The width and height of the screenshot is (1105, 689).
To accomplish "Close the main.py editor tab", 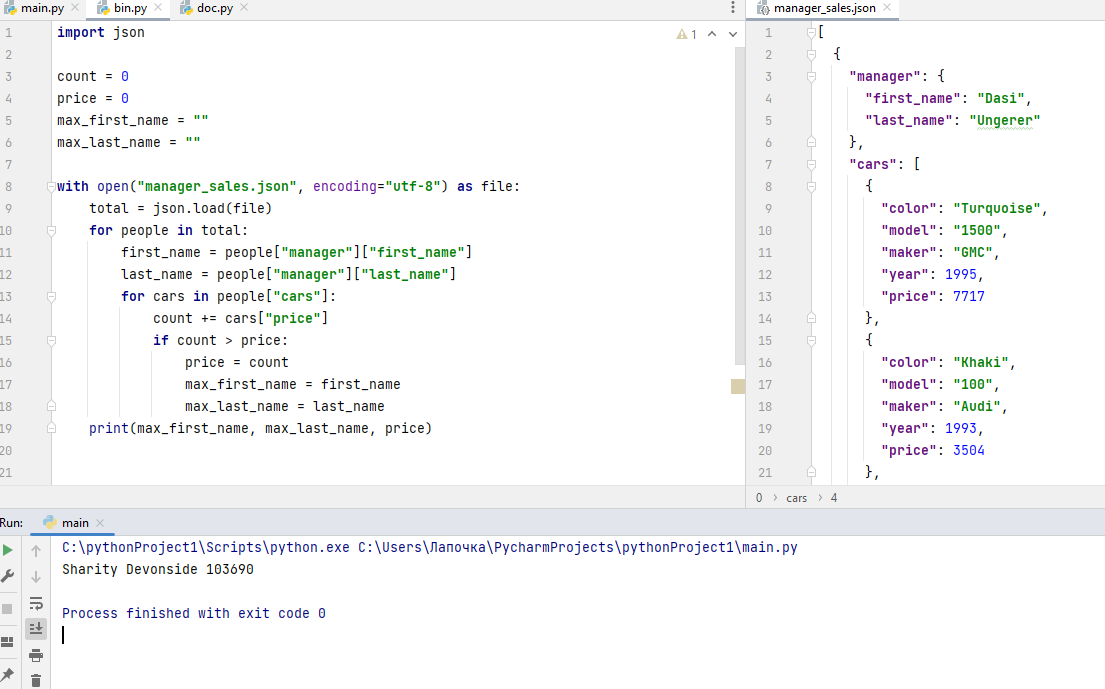I will click(x=75, y=7).
